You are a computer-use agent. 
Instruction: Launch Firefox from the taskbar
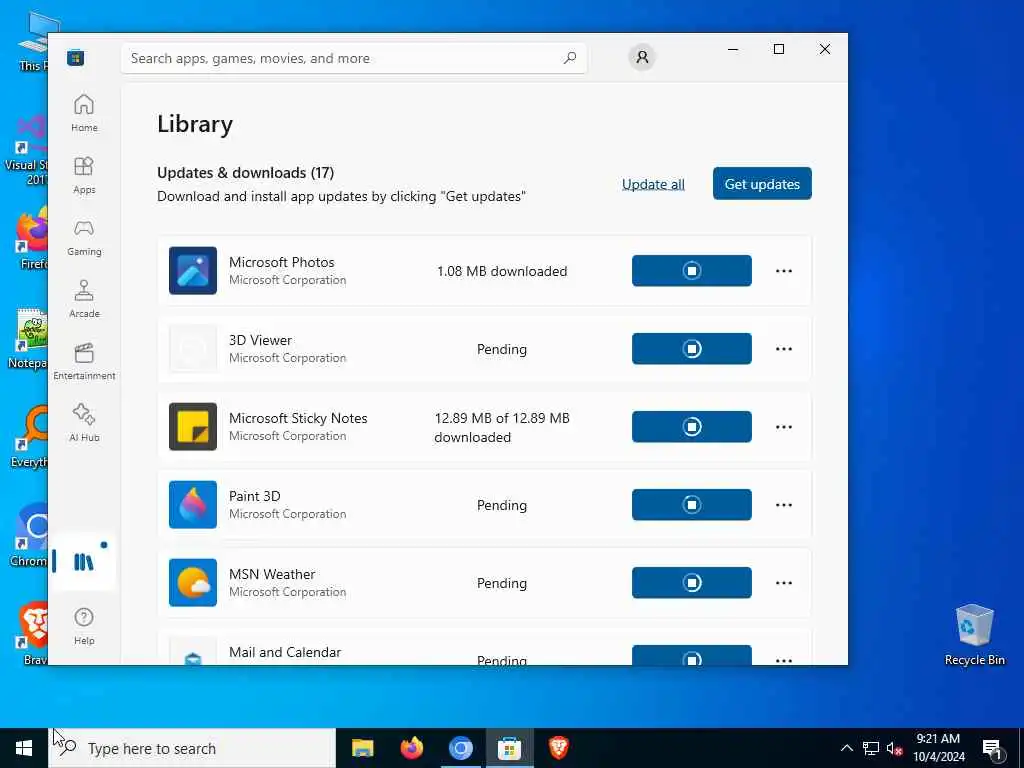pos(411,748)
